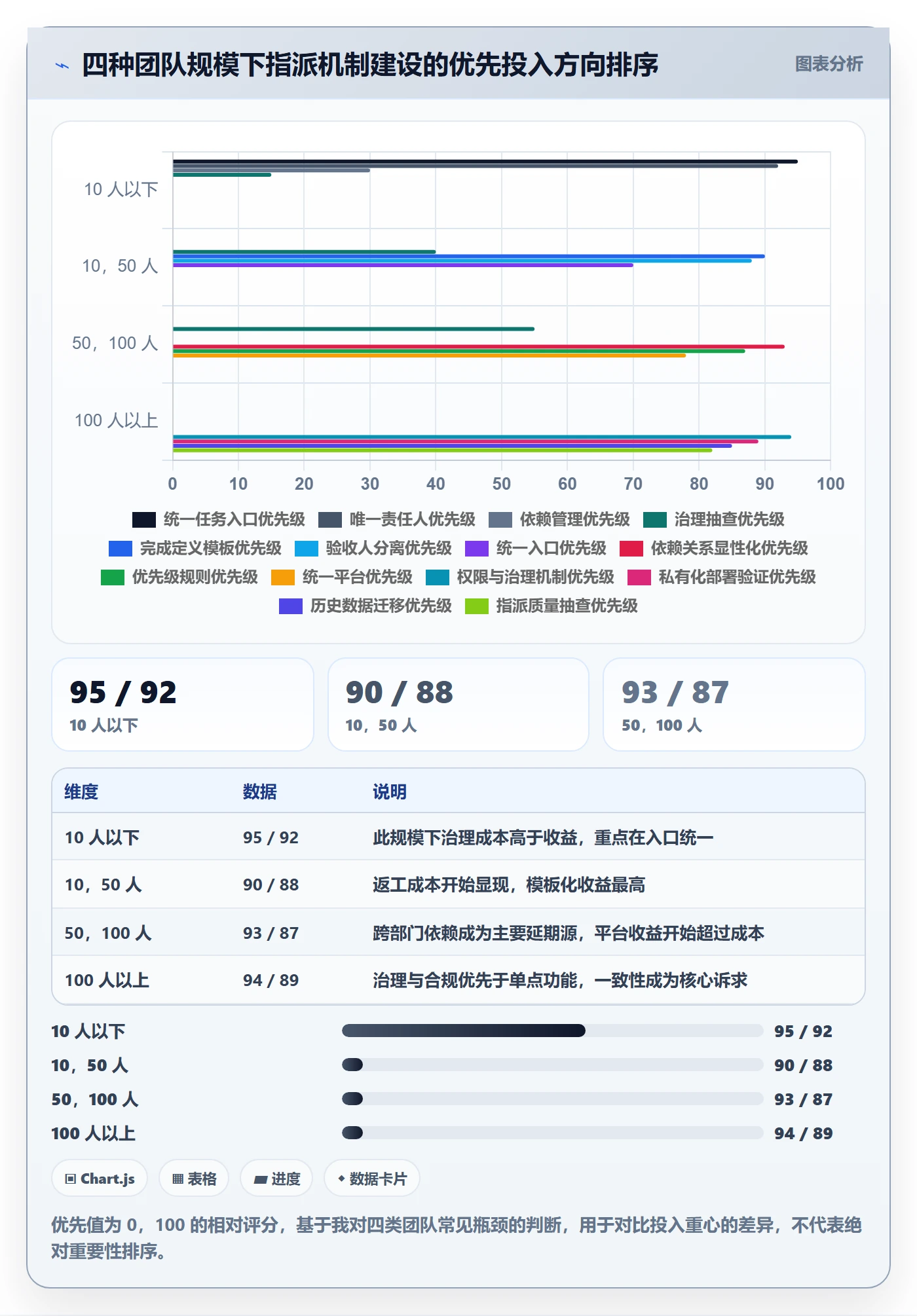Image resolution: width=917 pixels, height=1316 pixels.
Task: Click the 图表分析 label in header
Action: click(x=829, y=64)
